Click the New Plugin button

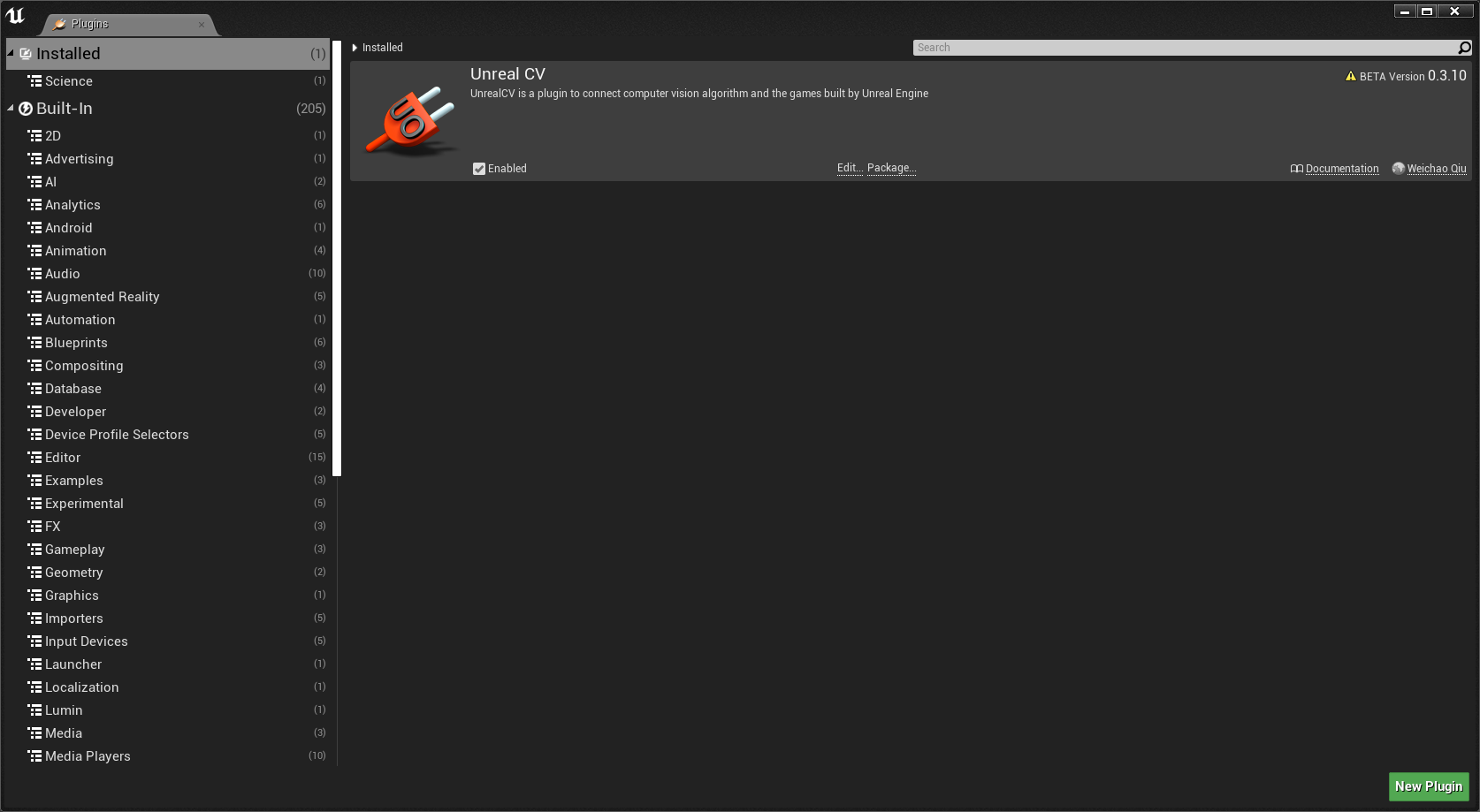pos(1428,786)
